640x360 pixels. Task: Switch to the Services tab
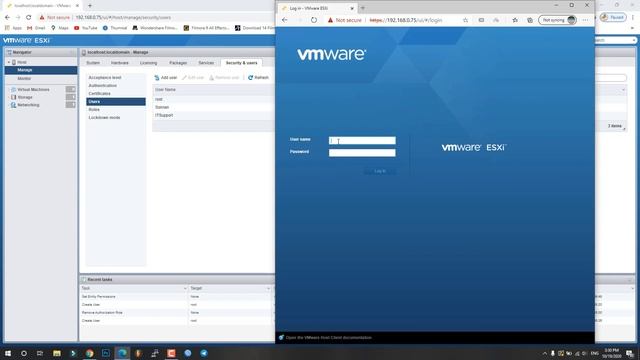(x=206, y=63)
